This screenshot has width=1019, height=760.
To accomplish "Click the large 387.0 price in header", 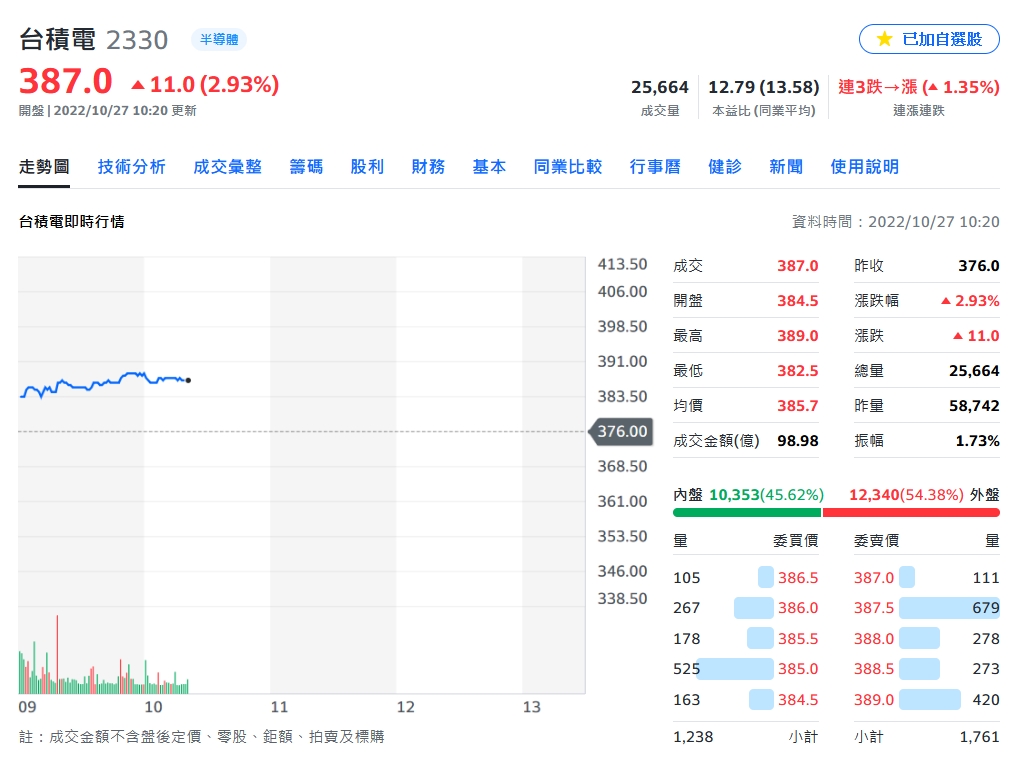I will click(x=66, y=82).
